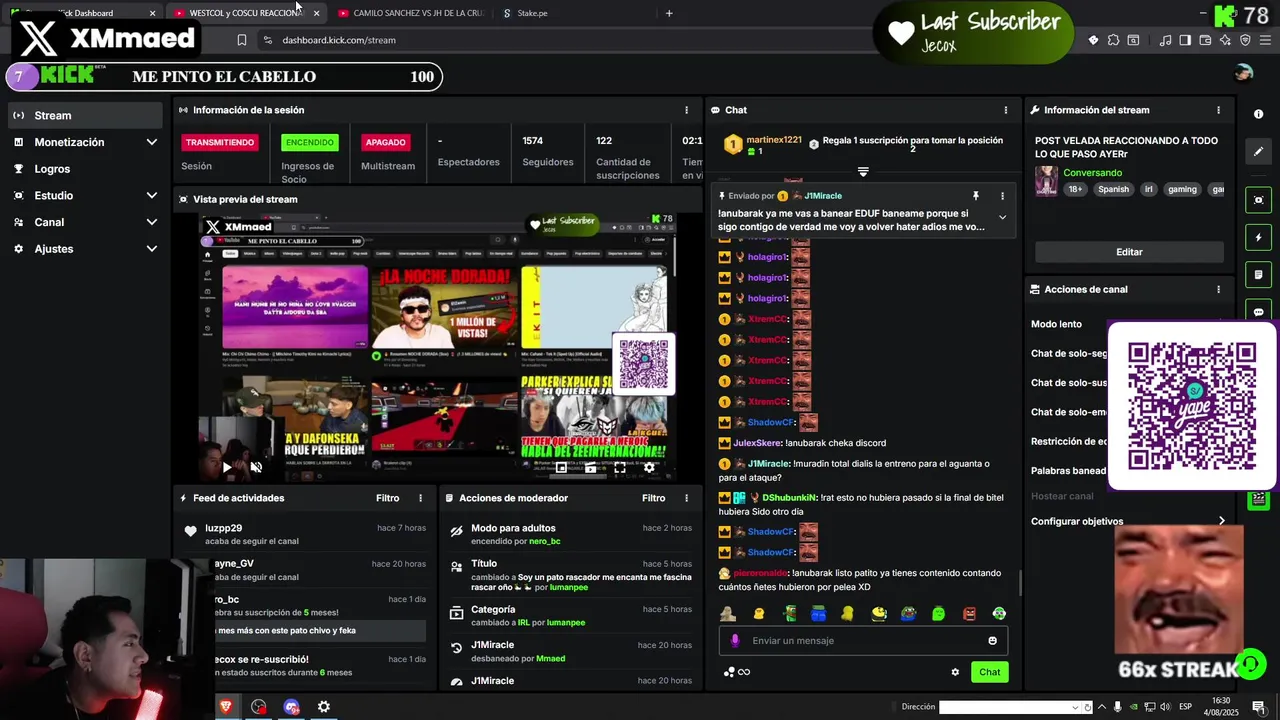
Task: Expand Estudio sidebar menu
Action: 85,195
